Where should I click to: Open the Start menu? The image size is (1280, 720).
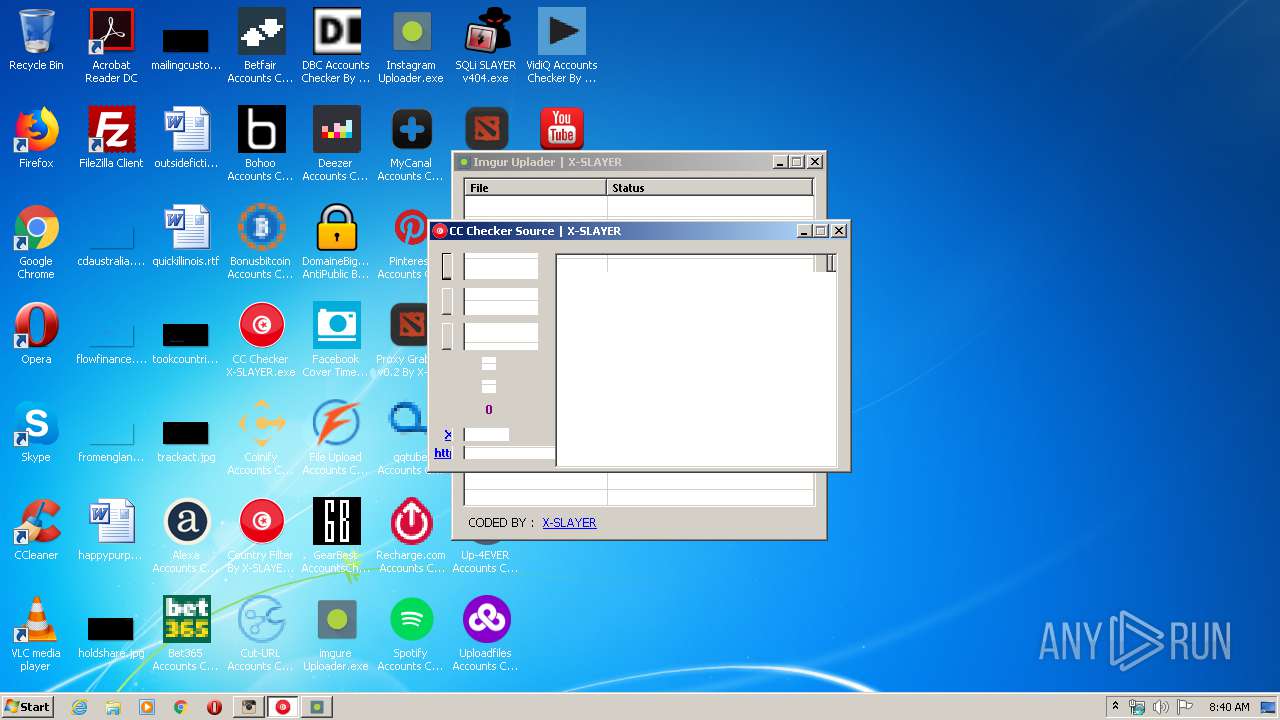(x=27, y=706)
